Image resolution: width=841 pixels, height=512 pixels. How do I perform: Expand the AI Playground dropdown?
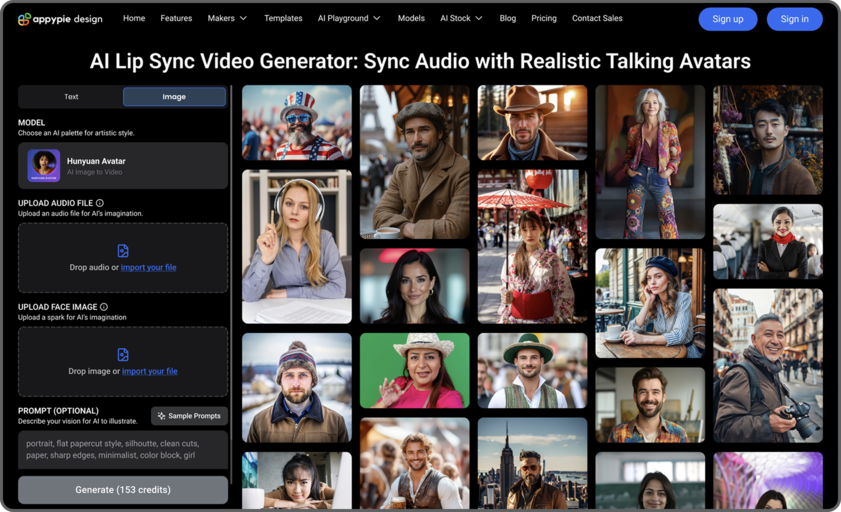click(349, 18)
